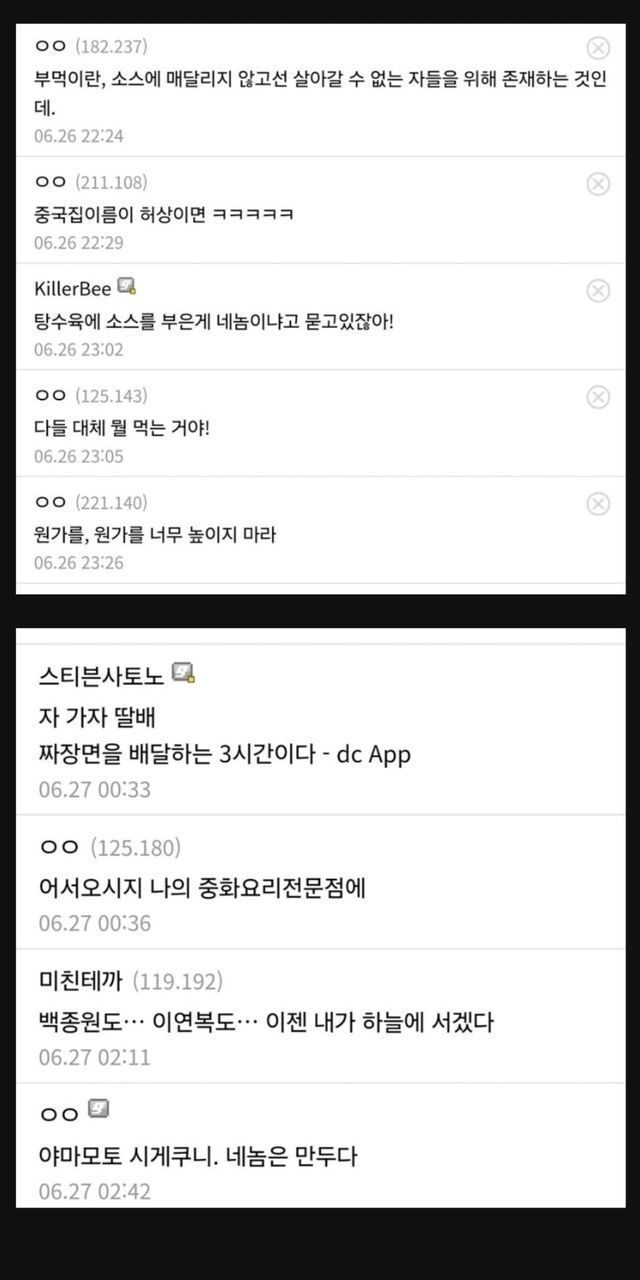Click comment 다들 대체 뭘 먹는 거야!
Screen dimensions: 640x1280
(121, 428)
